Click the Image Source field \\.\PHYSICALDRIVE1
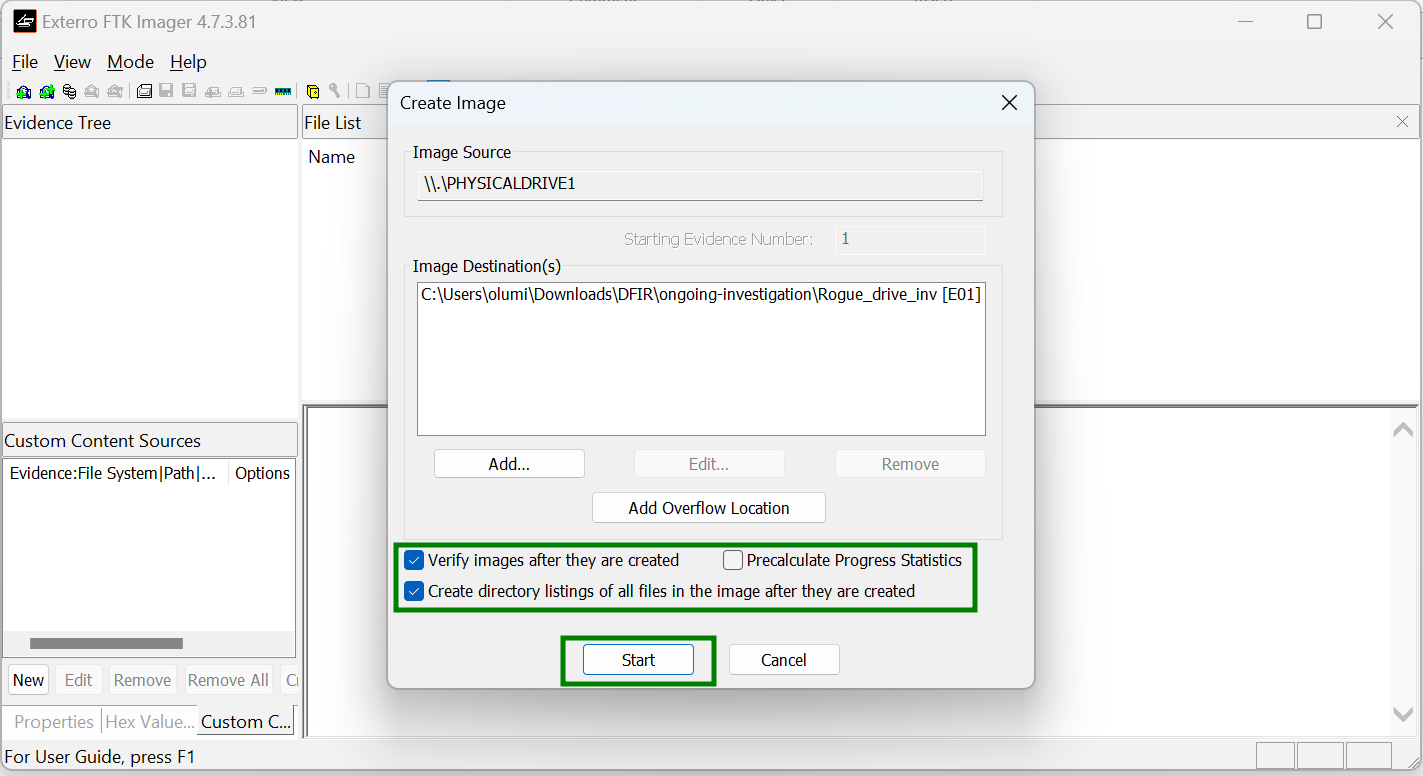The height and width of the screenshot is (776, 1423). point(700,185)
